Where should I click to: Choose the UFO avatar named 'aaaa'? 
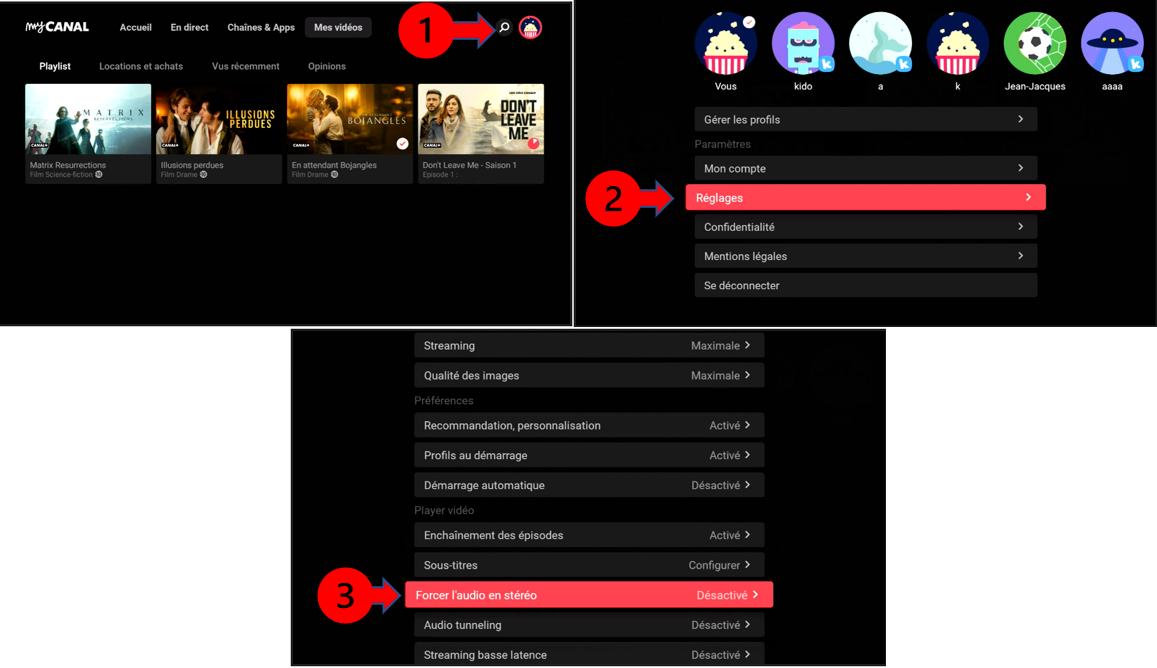coord(1112,44)
